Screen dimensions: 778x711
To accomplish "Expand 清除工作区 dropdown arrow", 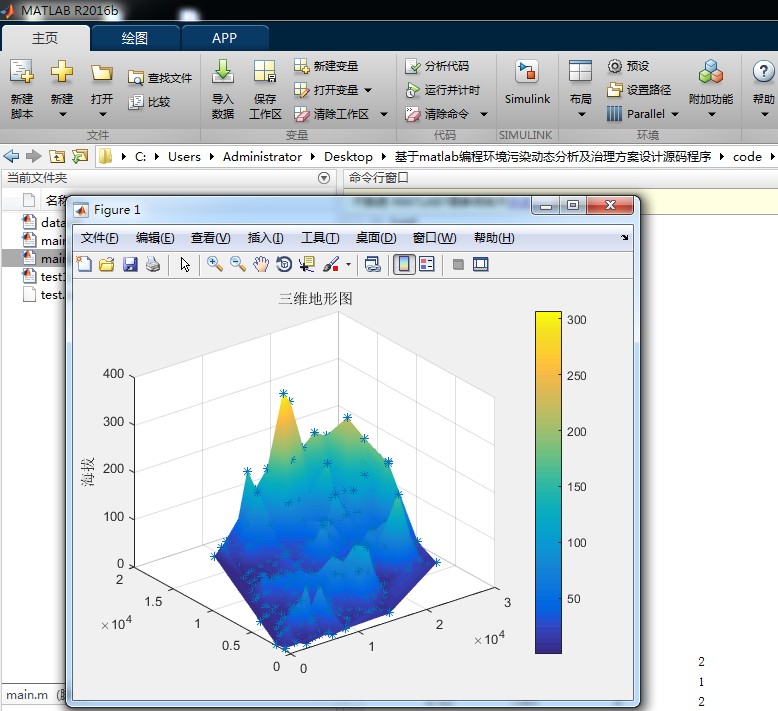I will point(384,114).
